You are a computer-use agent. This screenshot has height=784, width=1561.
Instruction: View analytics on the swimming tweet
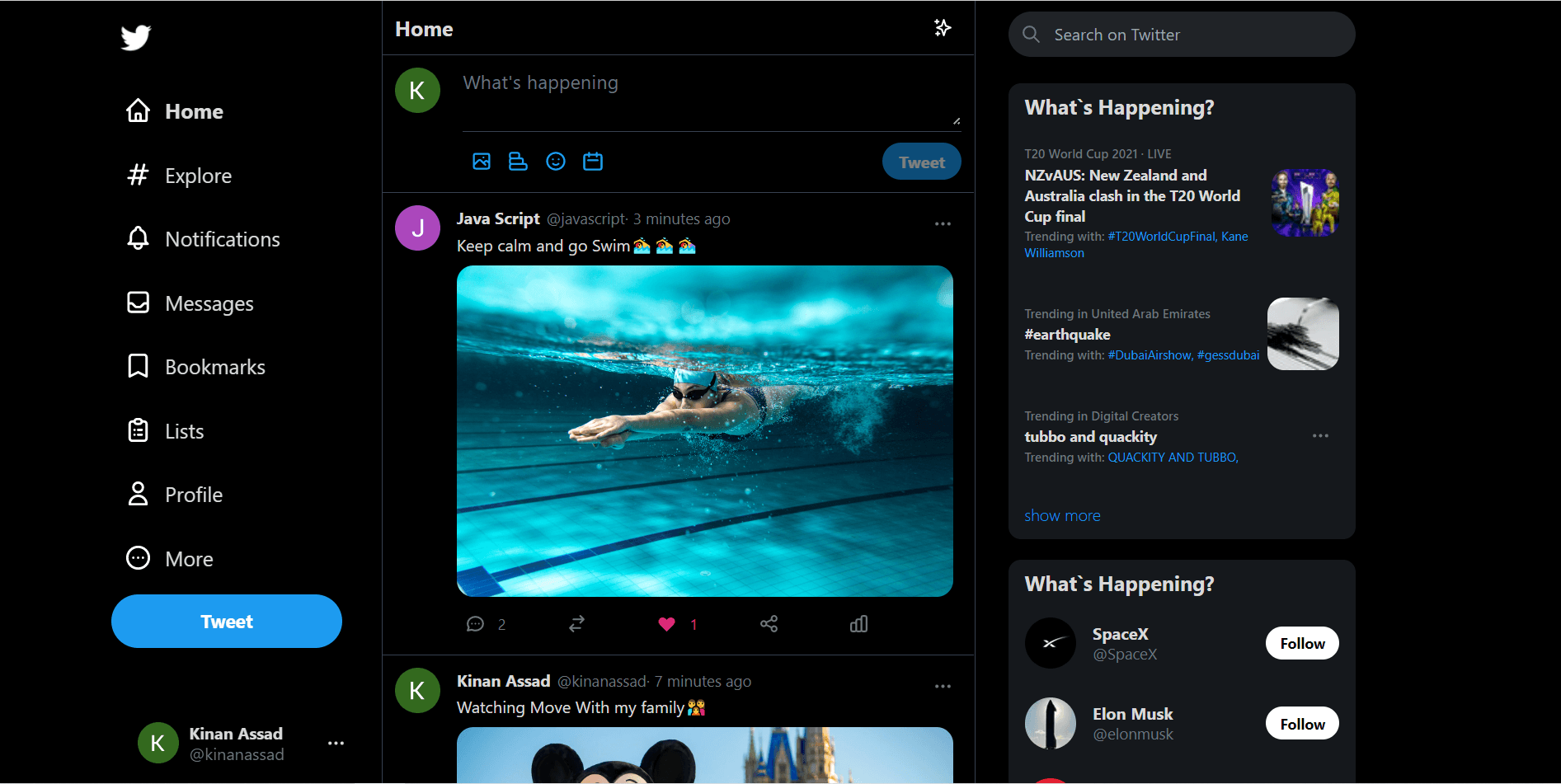tap(858, 624)
